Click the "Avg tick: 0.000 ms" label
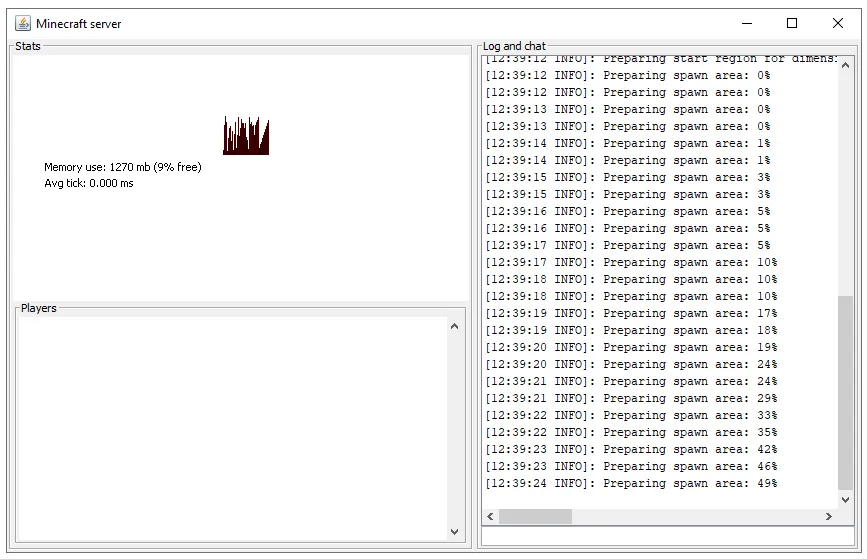 point(88,184)
